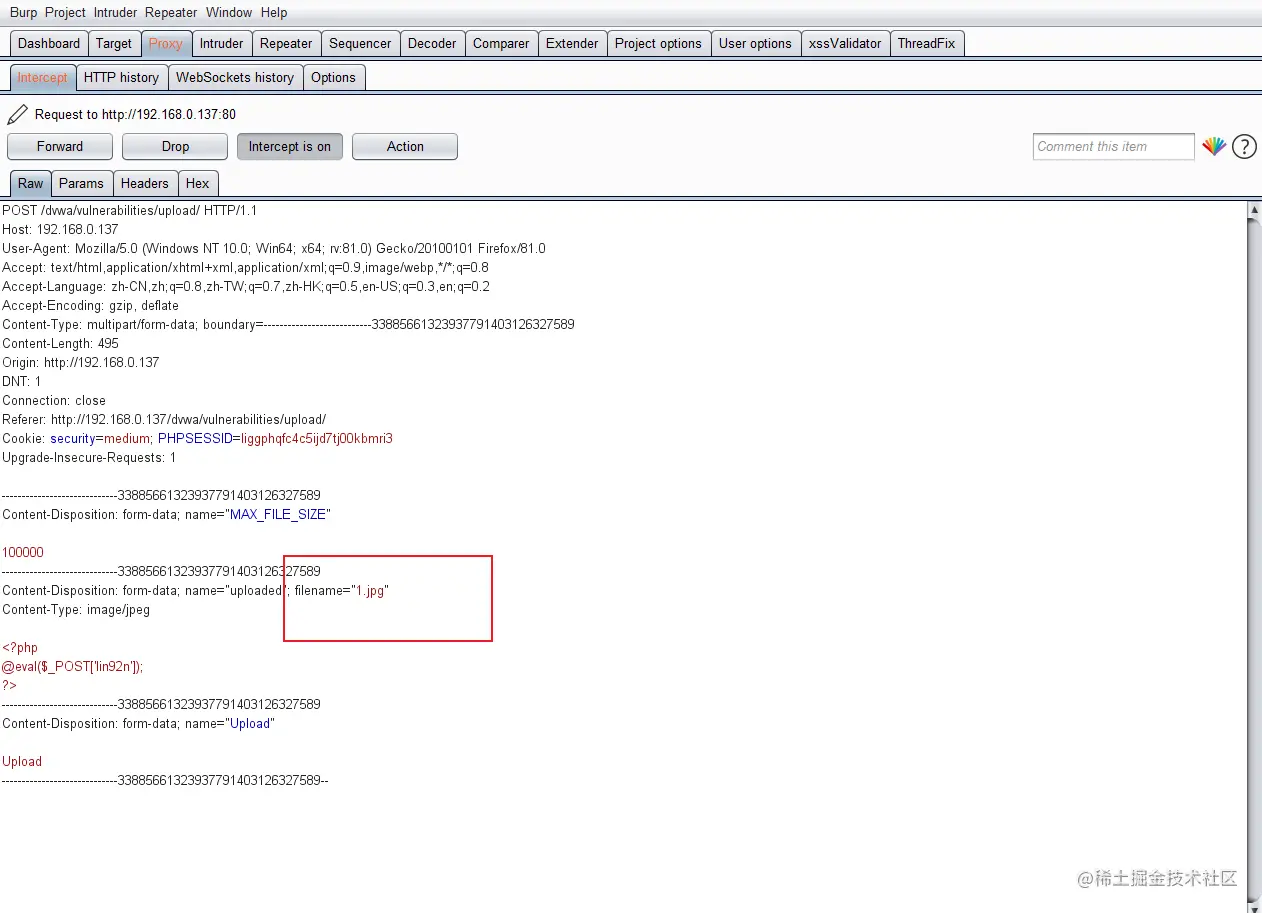Image resolution: width=1262 pixels, height=913 pixels.
Task: Open the Sequencer tab
Action: (x=360, y=43)
